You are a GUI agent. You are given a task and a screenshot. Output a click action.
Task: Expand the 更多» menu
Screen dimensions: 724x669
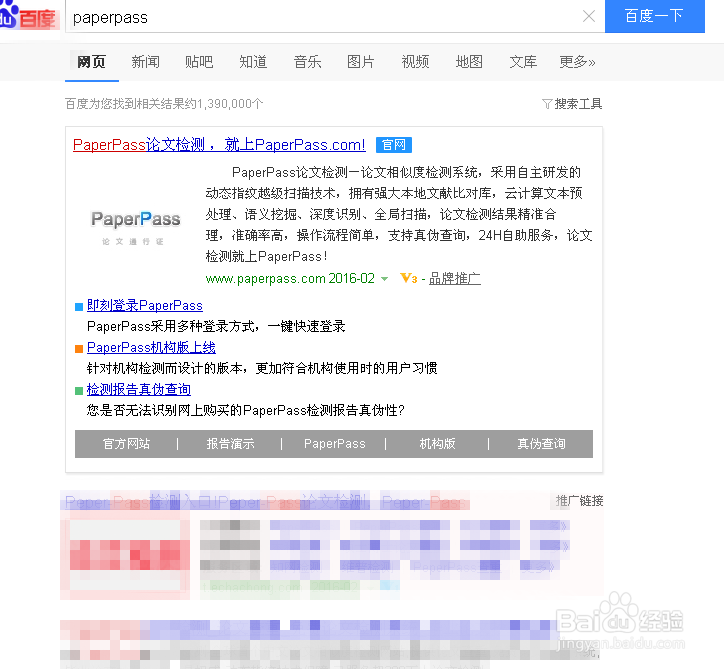click(577, 62)
